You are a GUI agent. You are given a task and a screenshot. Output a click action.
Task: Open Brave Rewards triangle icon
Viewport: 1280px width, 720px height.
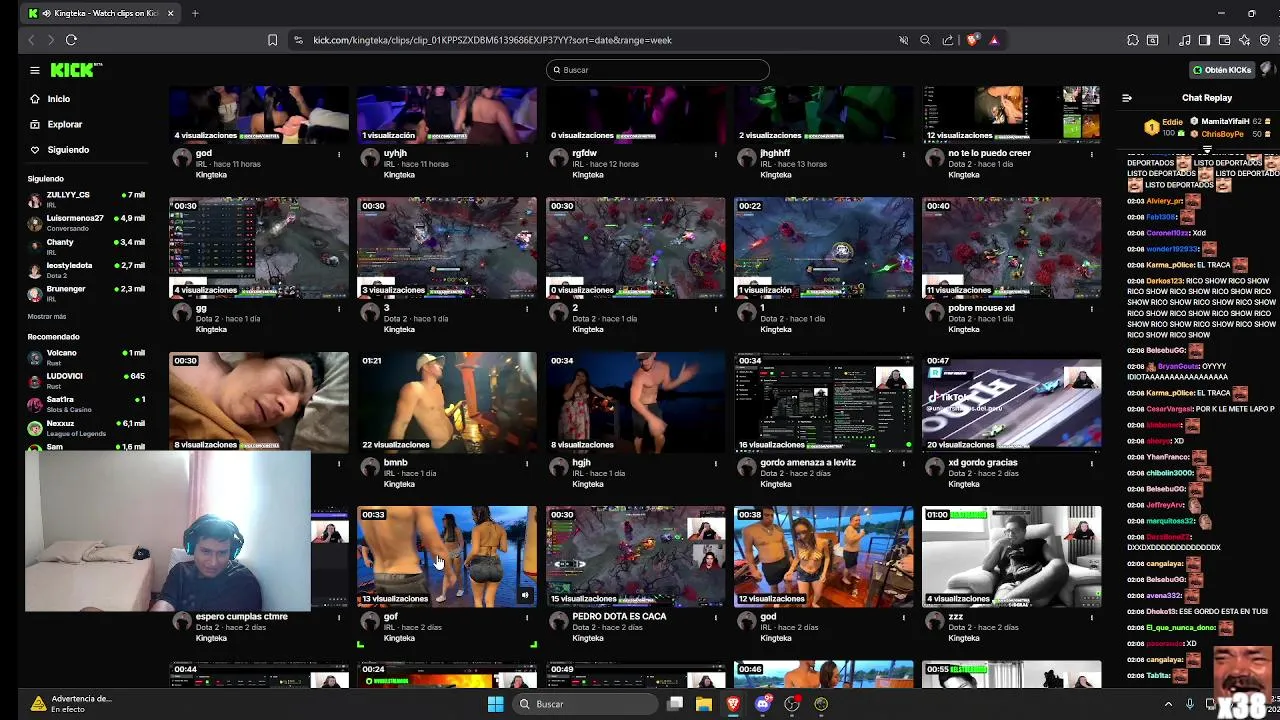994,40
